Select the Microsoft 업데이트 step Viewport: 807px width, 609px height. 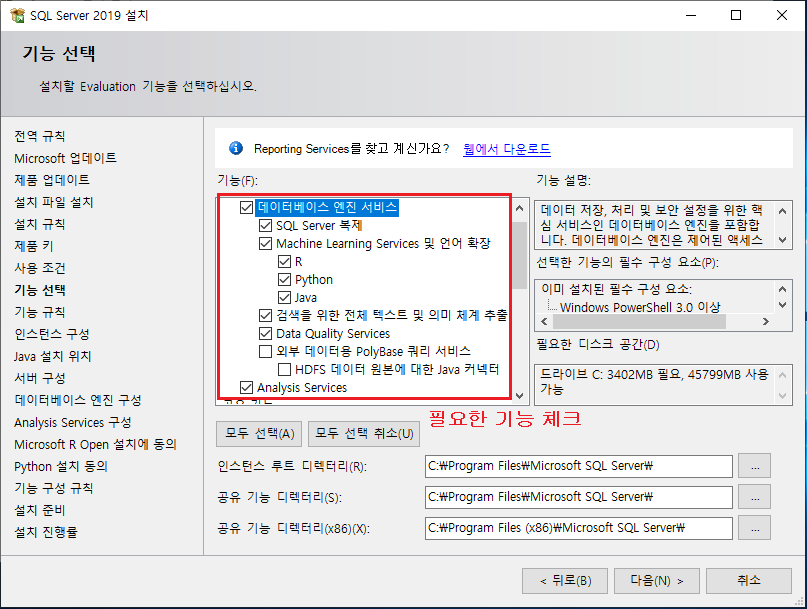[x=65, y=159]
